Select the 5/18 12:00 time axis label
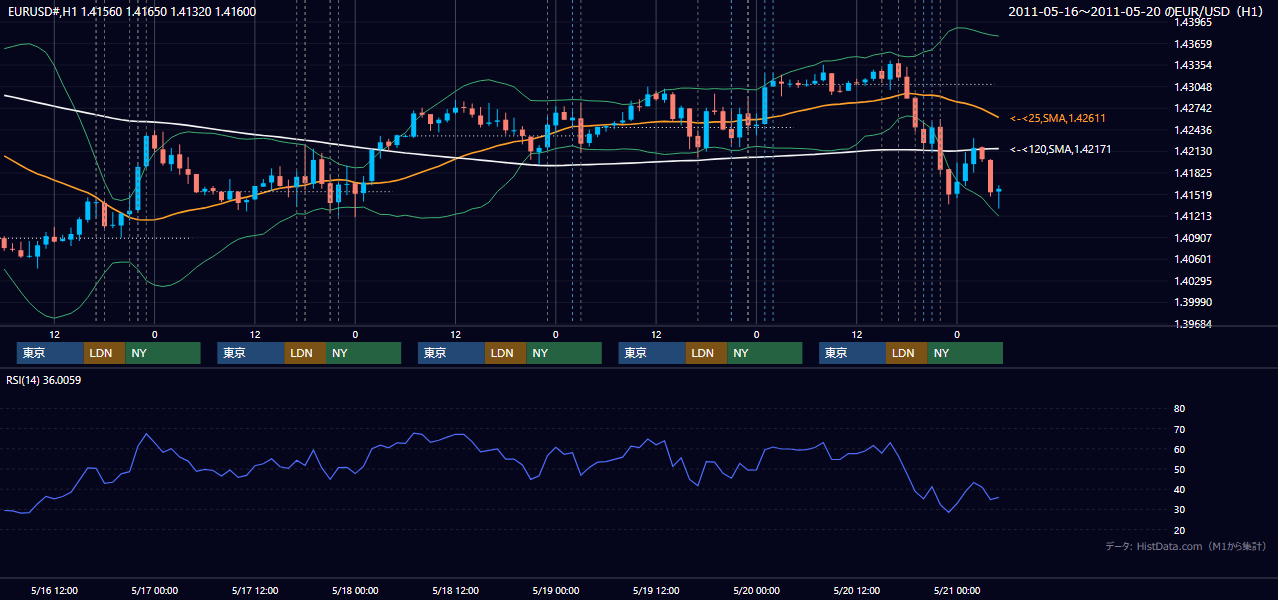This screenshot has width=1278, height=600. tap(455, 590)
